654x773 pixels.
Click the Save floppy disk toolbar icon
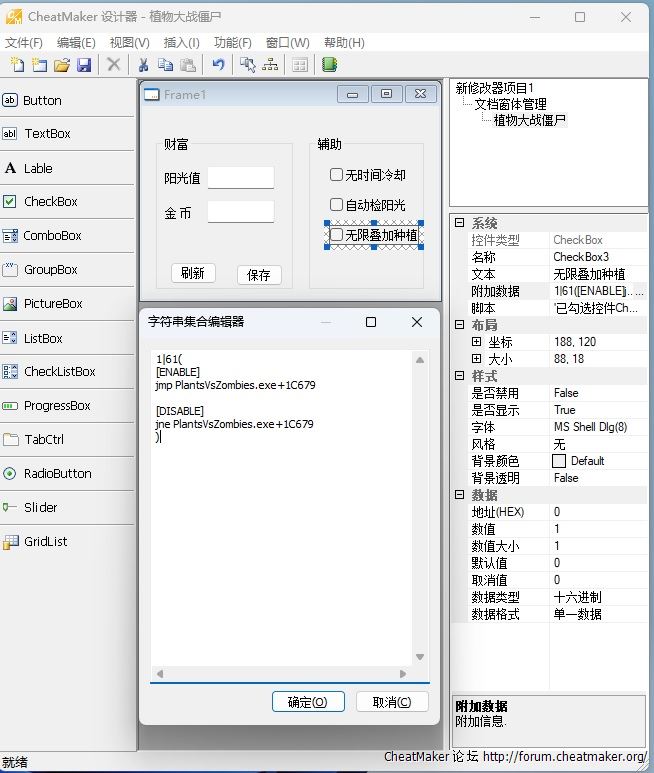point(84,65)
